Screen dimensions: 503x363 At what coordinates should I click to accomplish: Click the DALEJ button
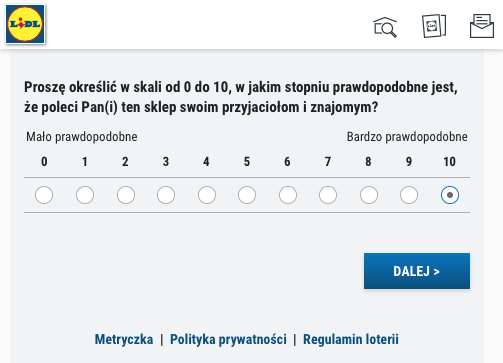[x=417, y=271]
